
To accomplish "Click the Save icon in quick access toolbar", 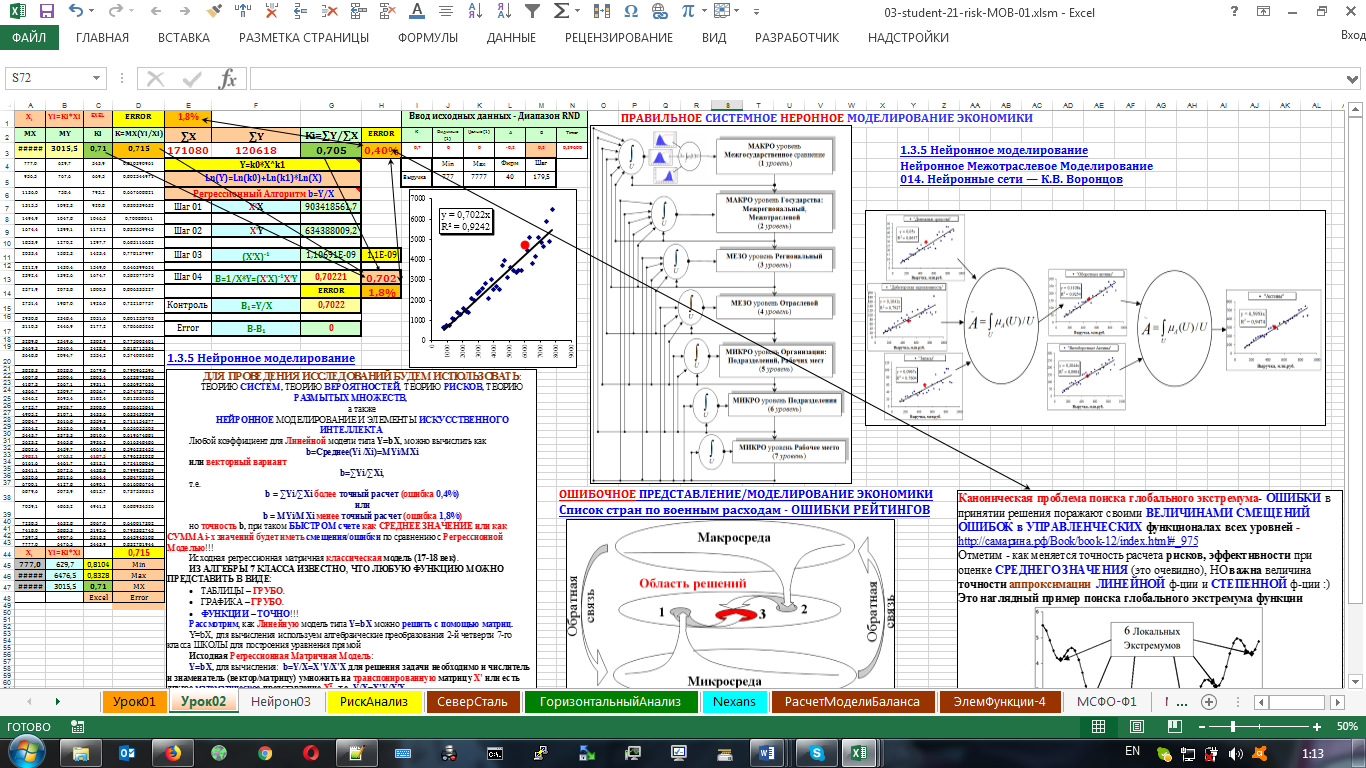I will (49, 13).
